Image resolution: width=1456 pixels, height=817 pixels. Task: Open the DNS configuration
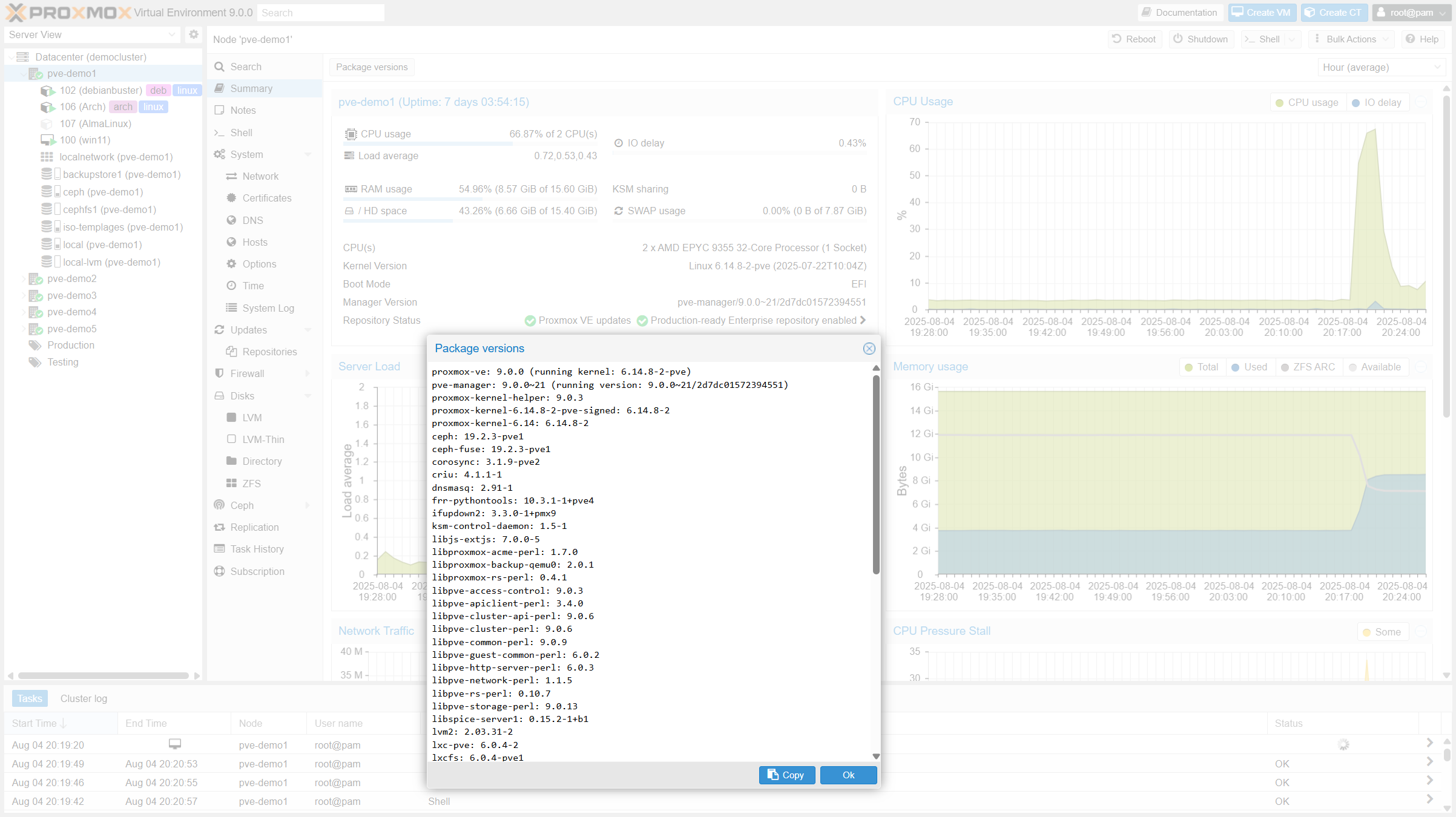point(252,220)
